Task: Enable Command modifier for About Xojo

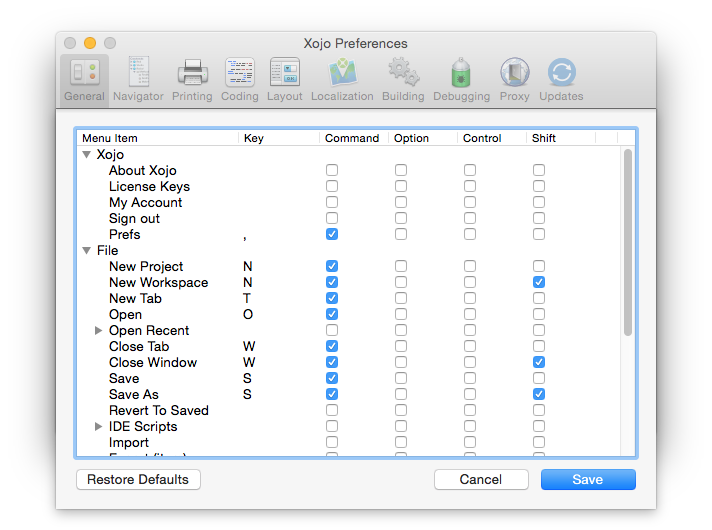Action: pyautogui.click(x=332, y=170)
